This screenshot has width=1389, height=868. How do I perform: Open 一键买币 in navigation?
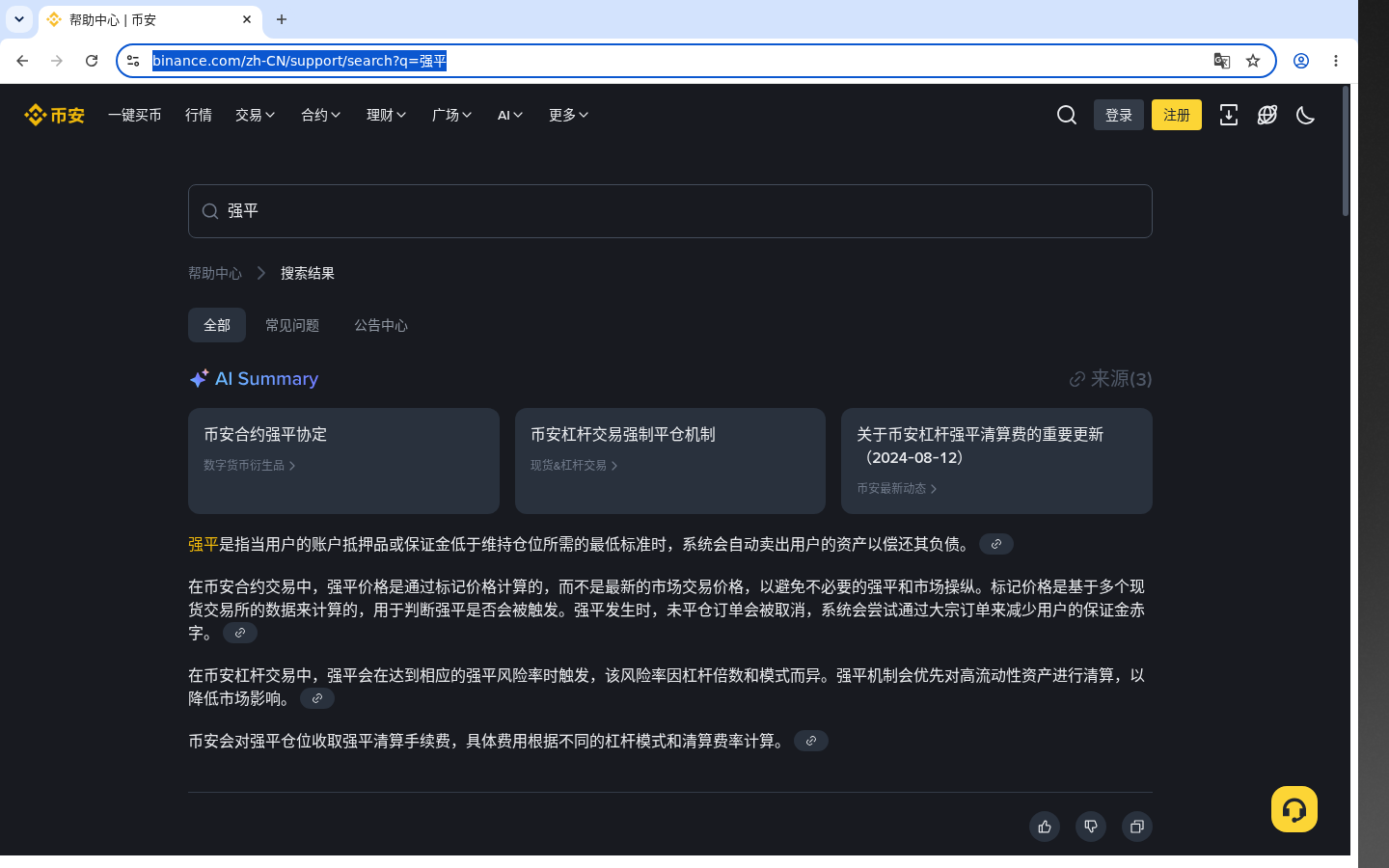point(135,115)
